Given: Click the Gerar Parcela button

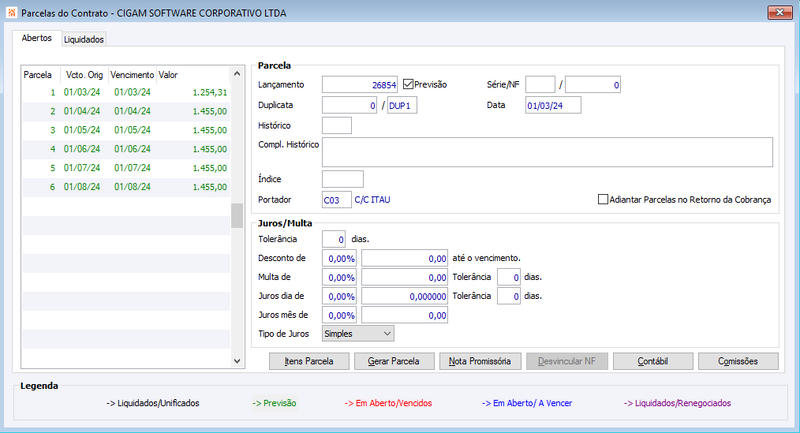Looking at the screenshot, I should (394, 361).
